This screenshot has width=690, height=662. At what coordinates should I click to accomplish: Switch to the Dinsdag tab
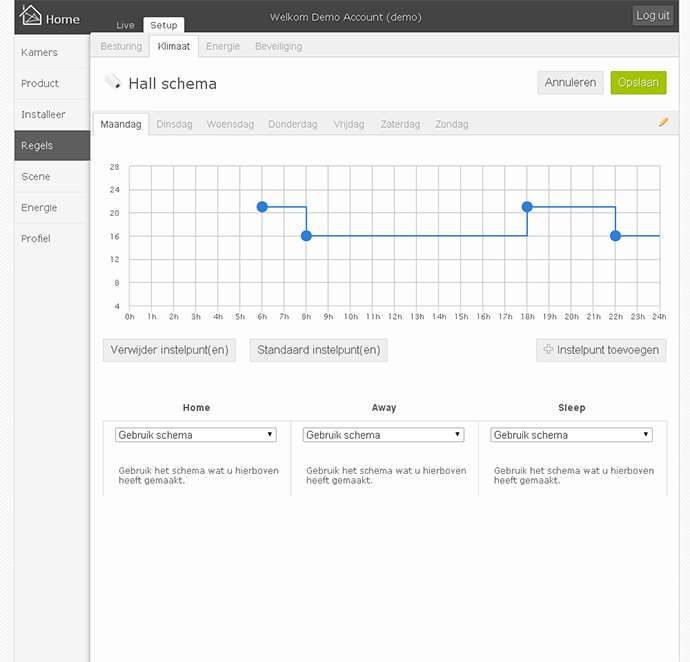[174, 124]
